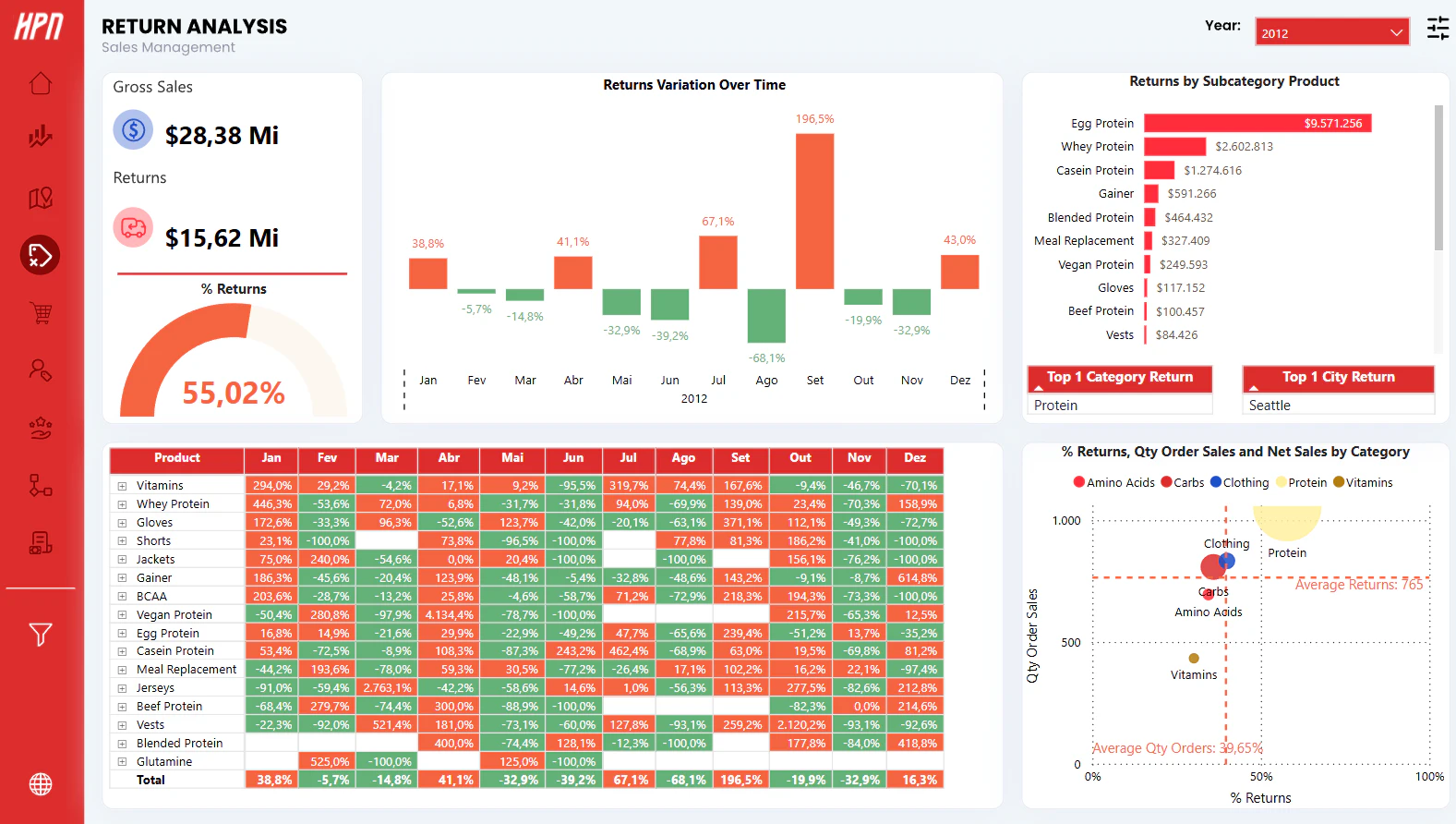The height and width of the screenshot is (824, 1456).
Task: Expand the Gainer product row
Action: (x=121, y=578)
